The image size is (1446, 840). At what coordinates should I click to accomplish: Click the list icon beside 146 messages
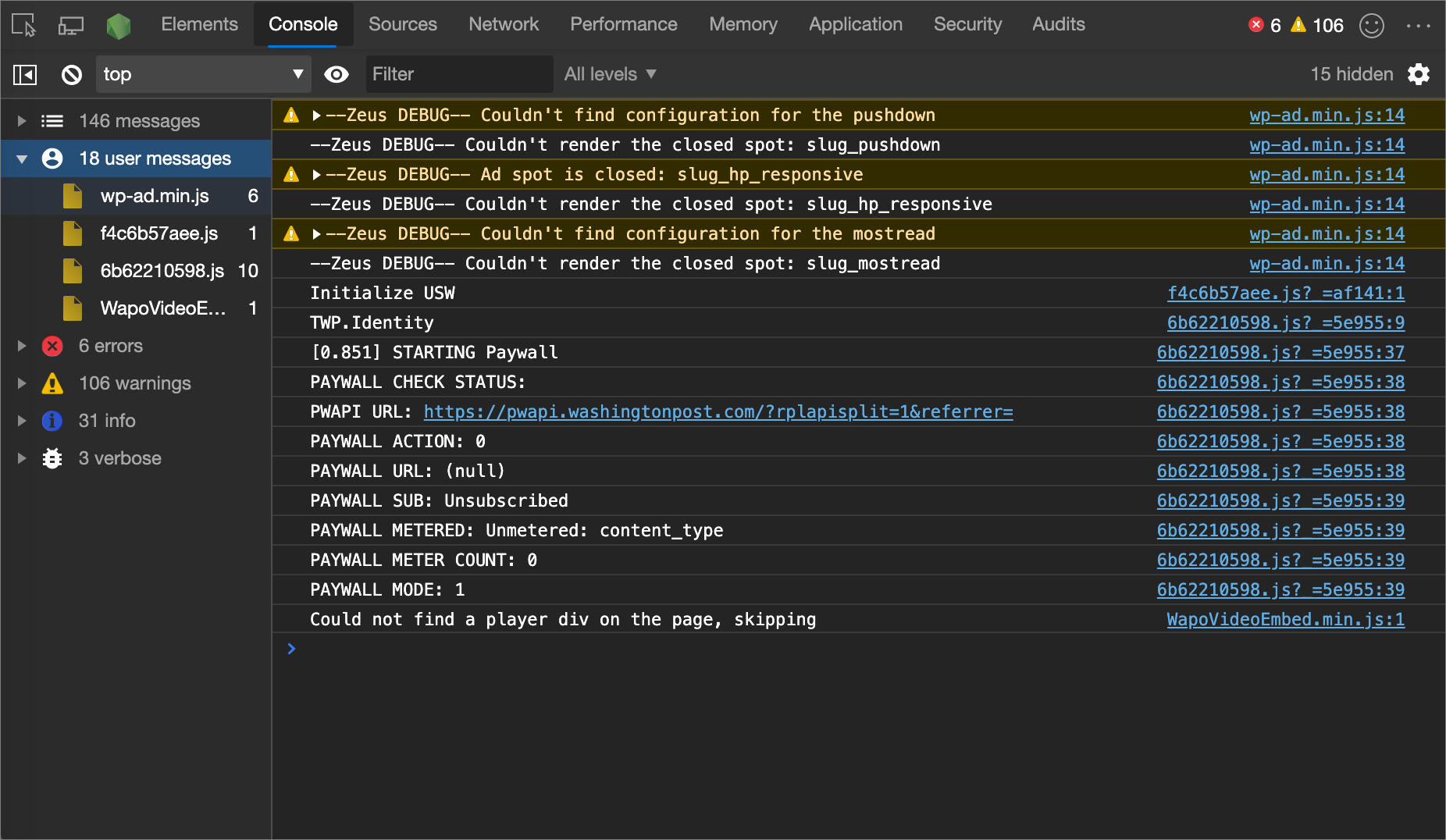pyautogui.click(x=52, y=121)
